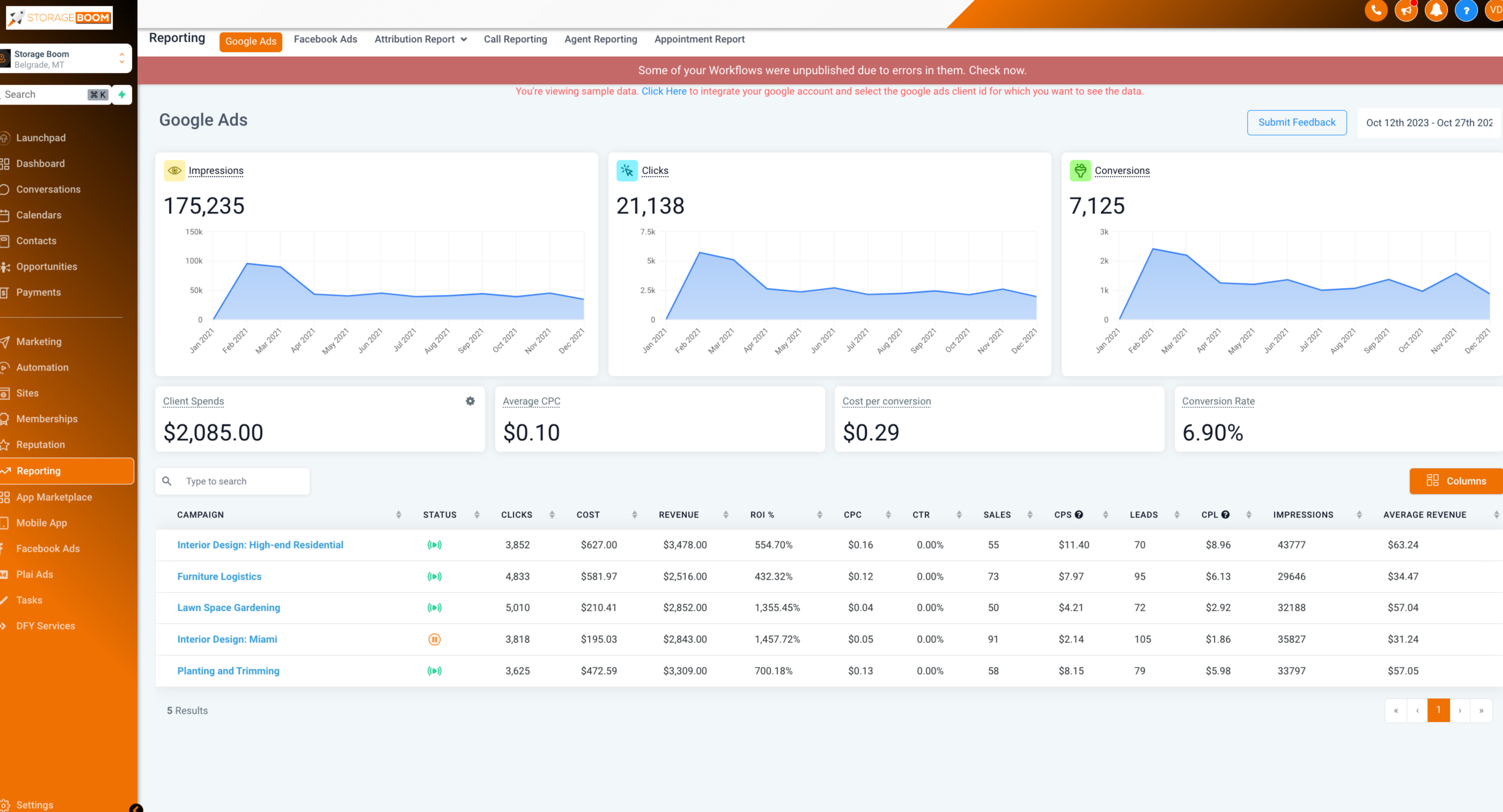Open Settings in the sidebar
1503x812 pixels.
34,804
